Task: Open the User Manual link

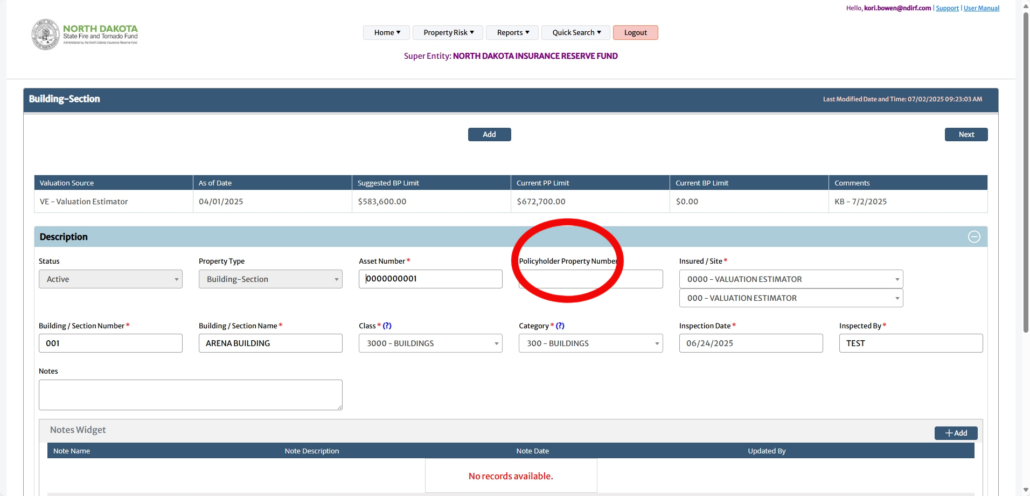Action: (981, 8)
